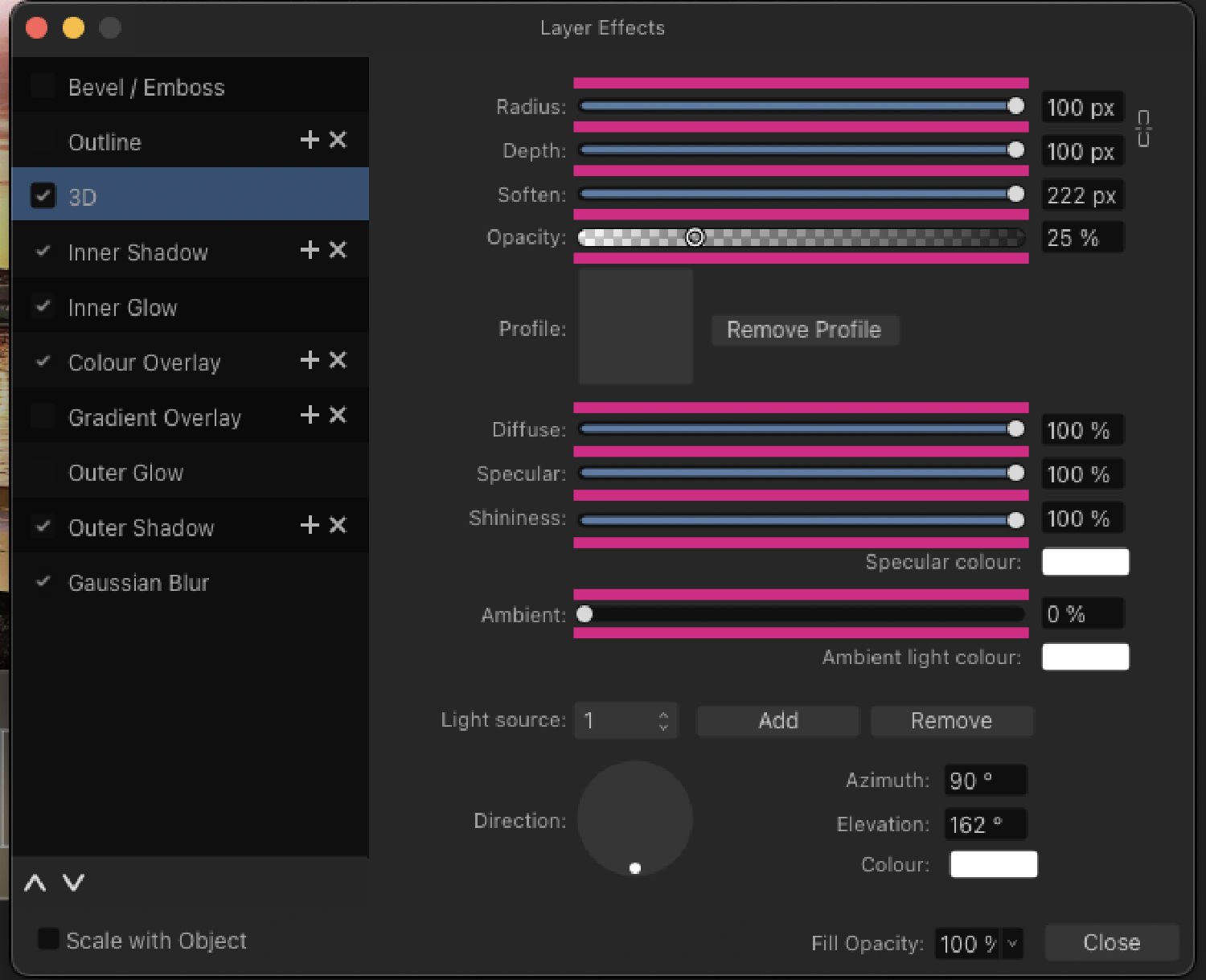Move effect up with the up arrow
This screenshot has height=980, width=1206.
[x=35, y=884]
